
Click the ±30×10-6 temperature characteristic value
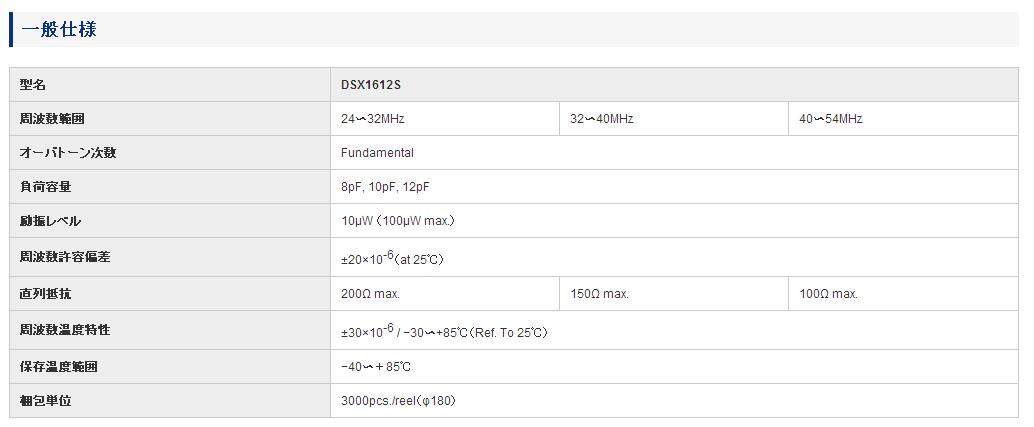[443, 331]
